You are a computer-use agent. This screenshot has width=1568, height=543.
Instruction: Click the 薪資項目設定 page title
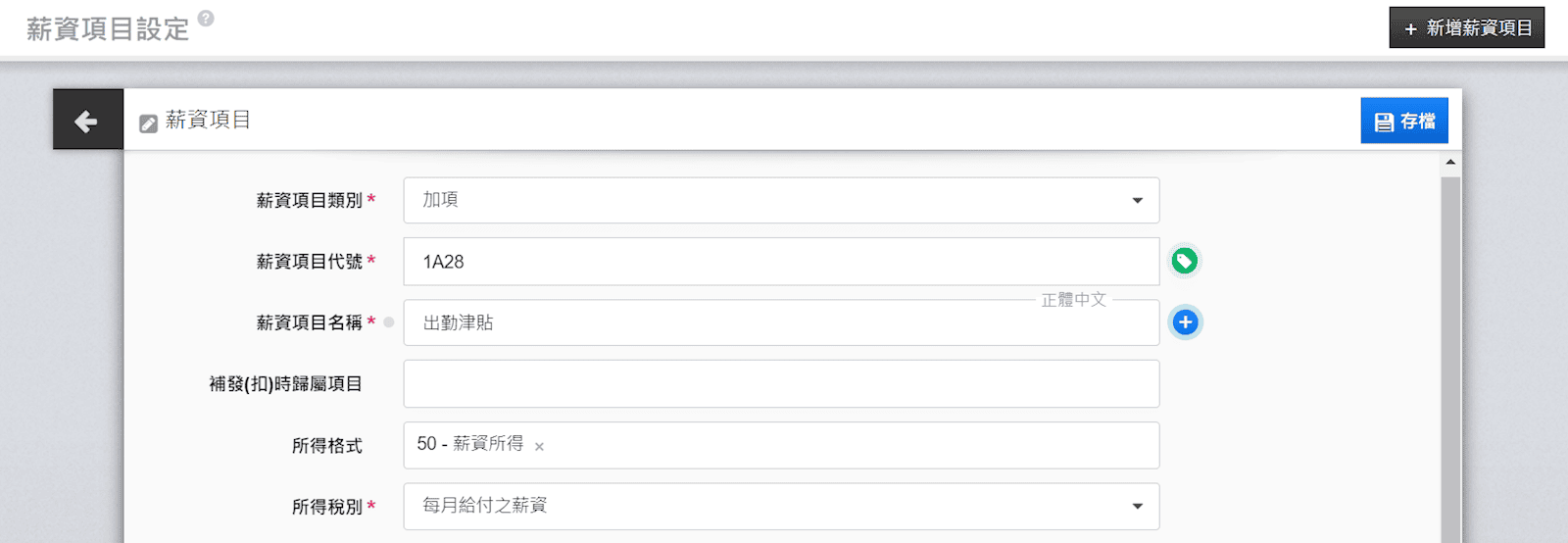108,29
